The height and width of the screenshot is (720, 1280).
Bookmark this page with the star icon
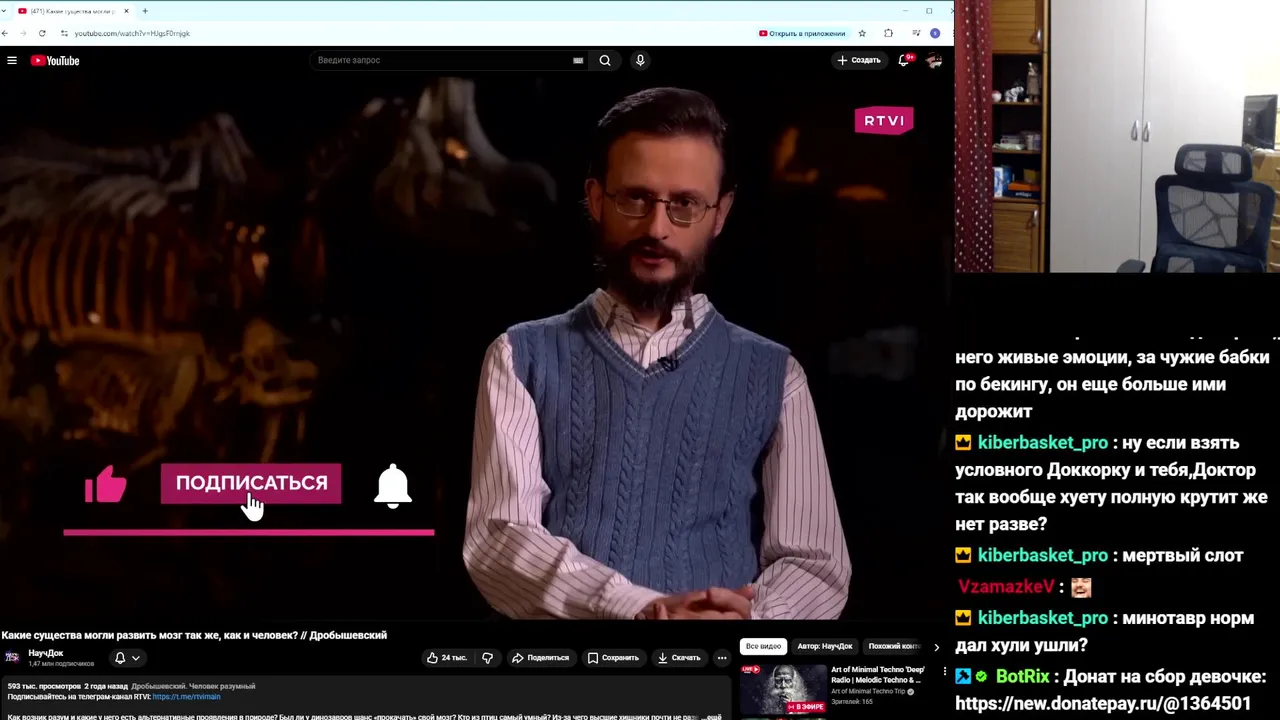click(862, 33)
